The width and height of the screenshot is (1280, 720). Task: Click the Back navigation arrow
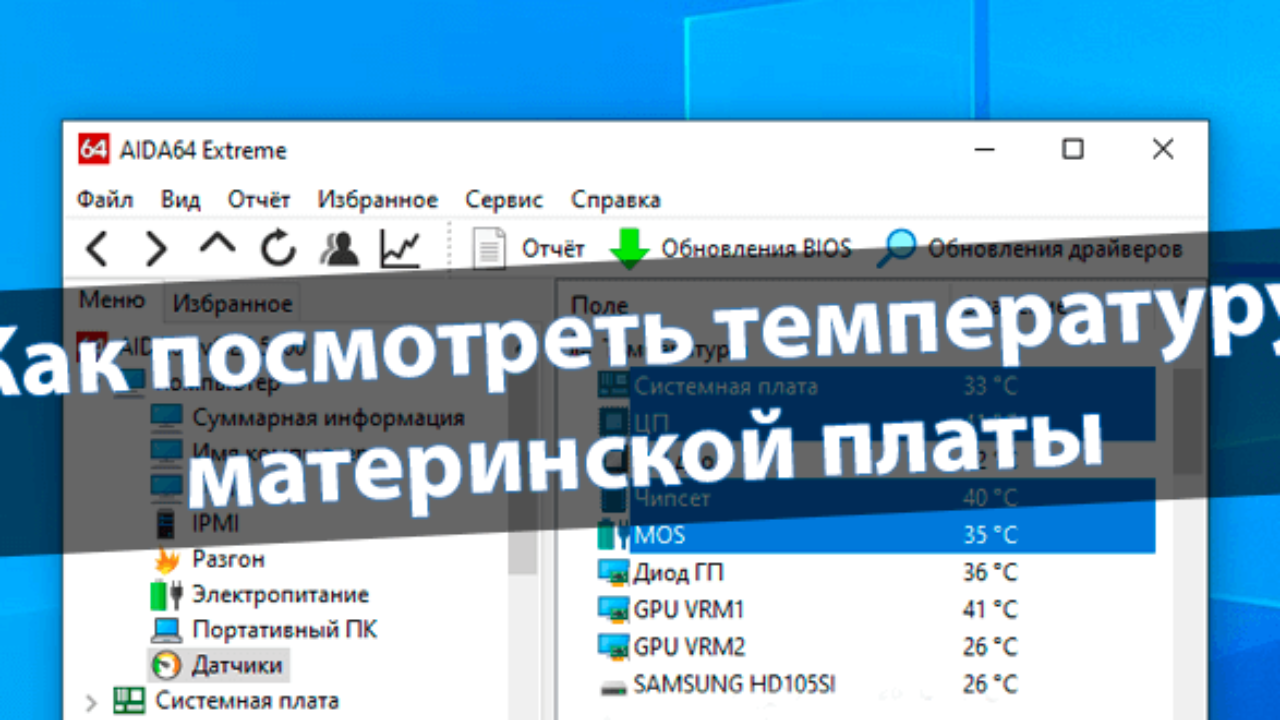coord(97,249)
